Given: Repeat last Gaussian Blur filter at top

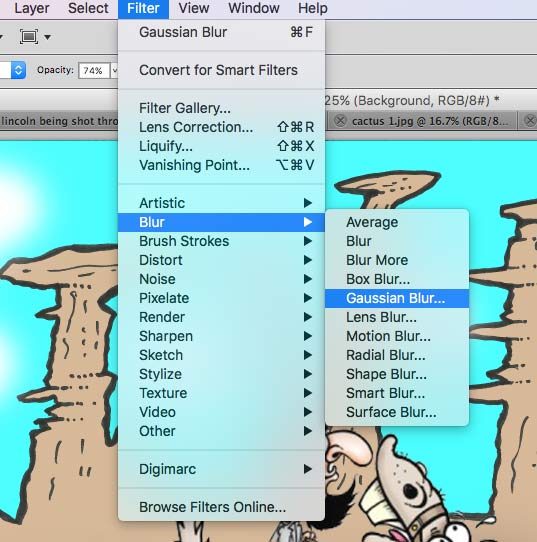Looking at the screenshot, I should [x=221, y=32].
